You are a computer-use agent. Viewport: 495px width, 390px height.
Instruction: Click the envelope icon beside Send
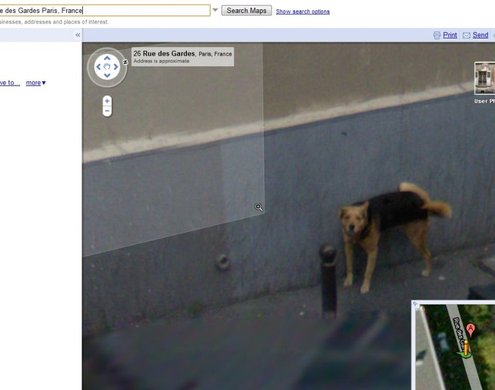[466, 35]
